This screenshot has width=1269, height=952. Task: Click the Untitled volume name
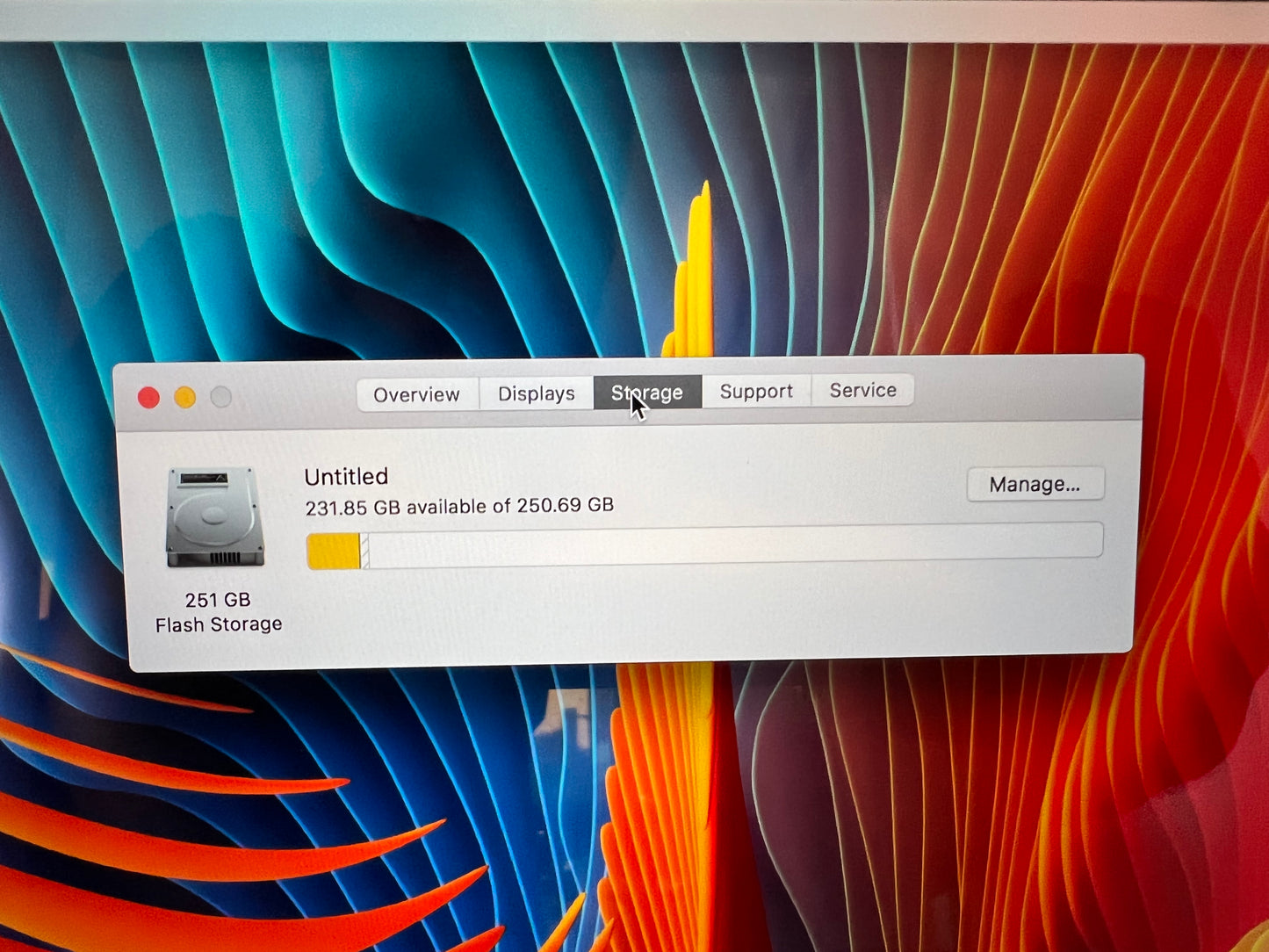tap(346, 476)
